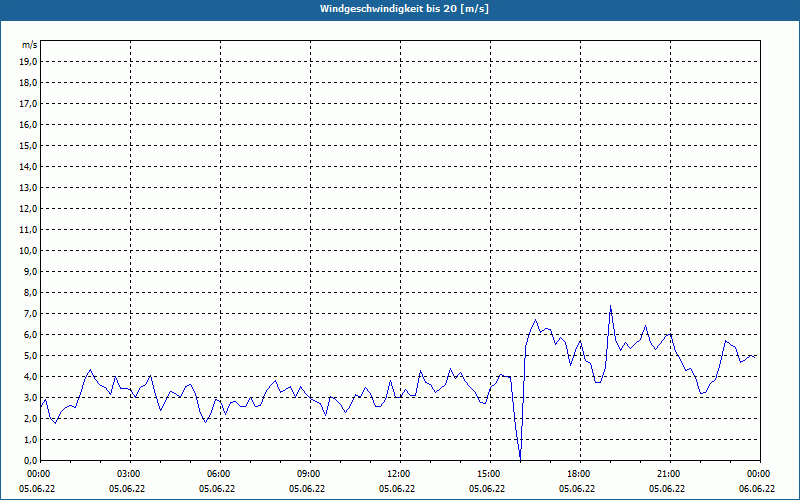Screen dimensions: 800x500
Task: Select the "5,0" y-axis label
Action: click(31, 356)
